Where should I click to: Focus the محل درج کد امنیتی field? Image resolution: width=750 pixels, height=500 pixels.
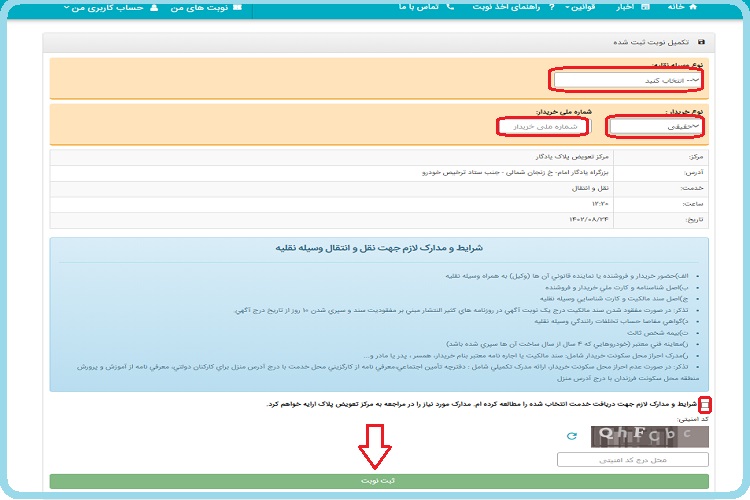pos(633,460)
